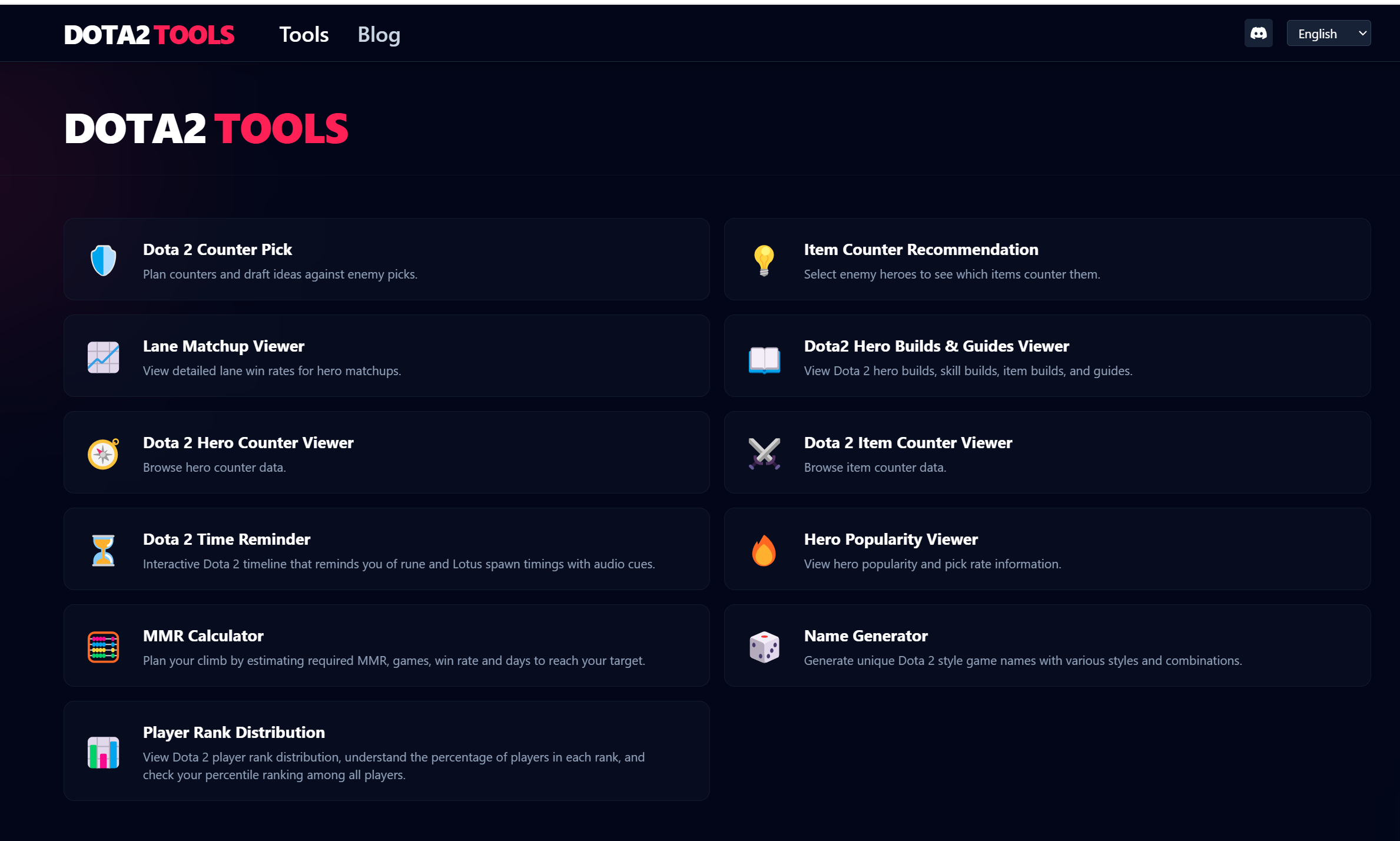Click the crossed swords Item Counter icon
This screenshot has width=1400, height=841.
click(764, 453)
